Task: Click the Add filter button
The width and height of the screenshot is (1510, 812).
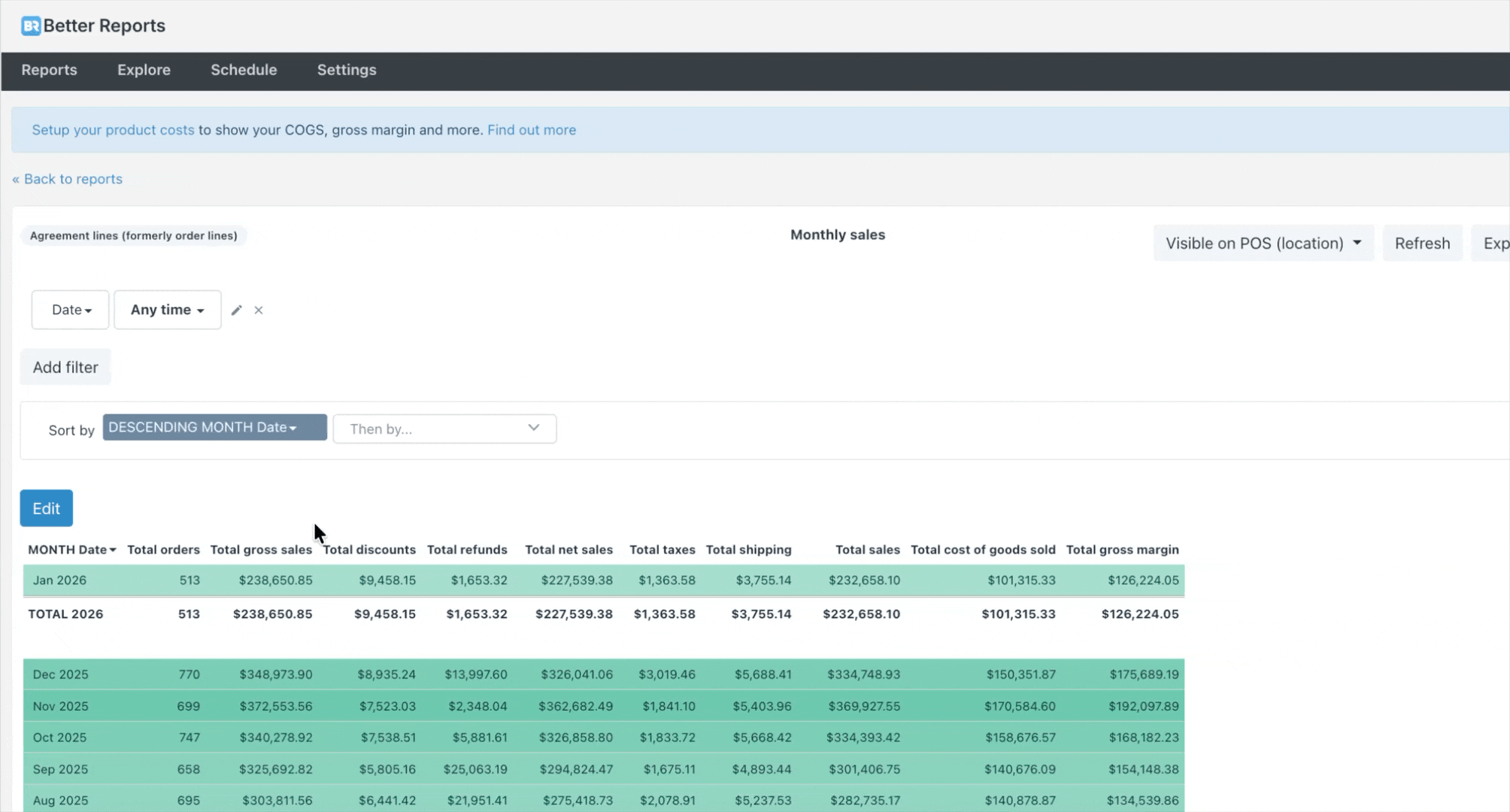Action: 65,367
